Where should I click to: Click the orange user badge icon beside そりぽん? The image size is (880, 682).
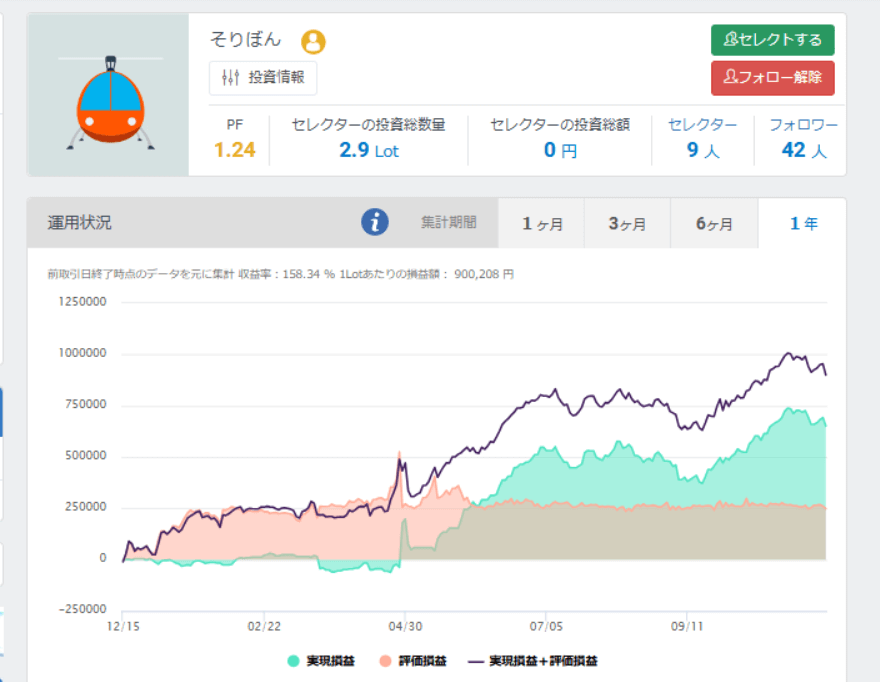(x=313, y=42)
